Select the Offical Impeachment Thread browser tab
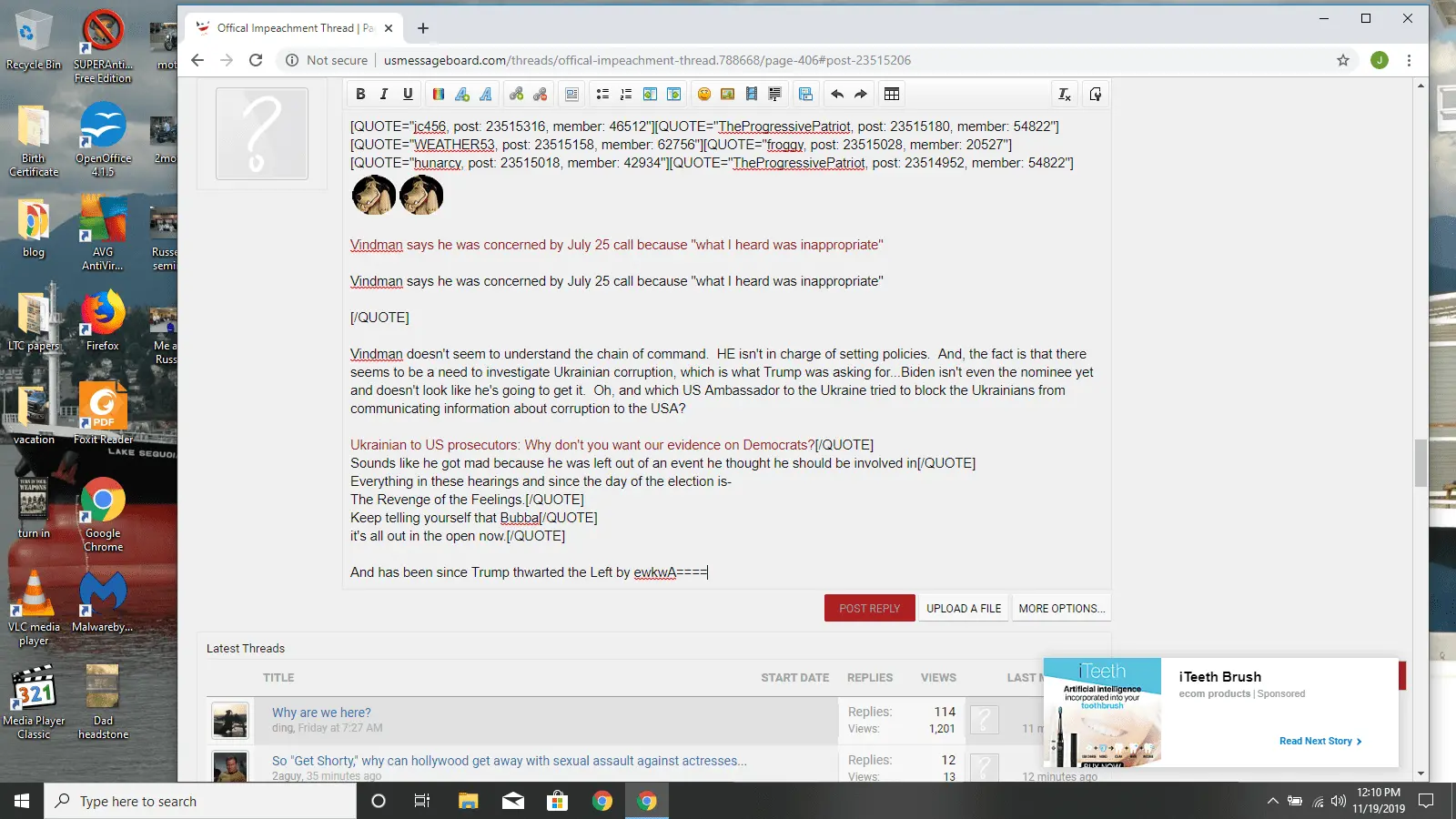1456x819 pixels. [x=287, y=28]
